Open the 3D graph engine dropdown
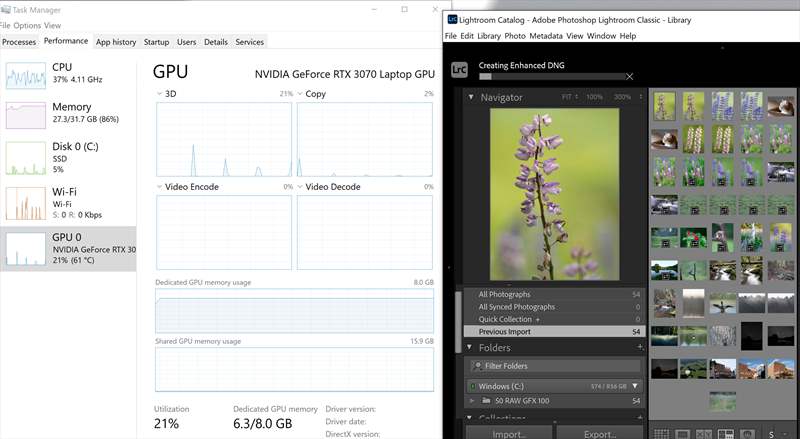The height and width of the screenshot is (439, 800). click(x=160, y=94)
